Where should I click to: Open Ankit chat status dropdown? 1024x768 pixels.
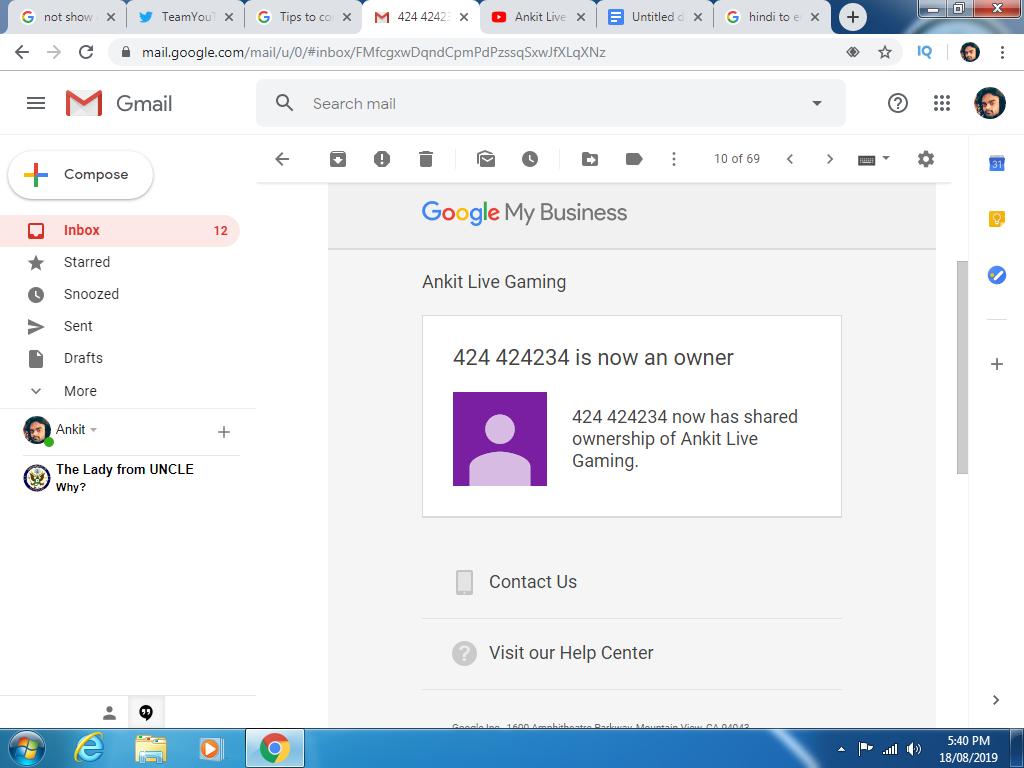[93, 430]
